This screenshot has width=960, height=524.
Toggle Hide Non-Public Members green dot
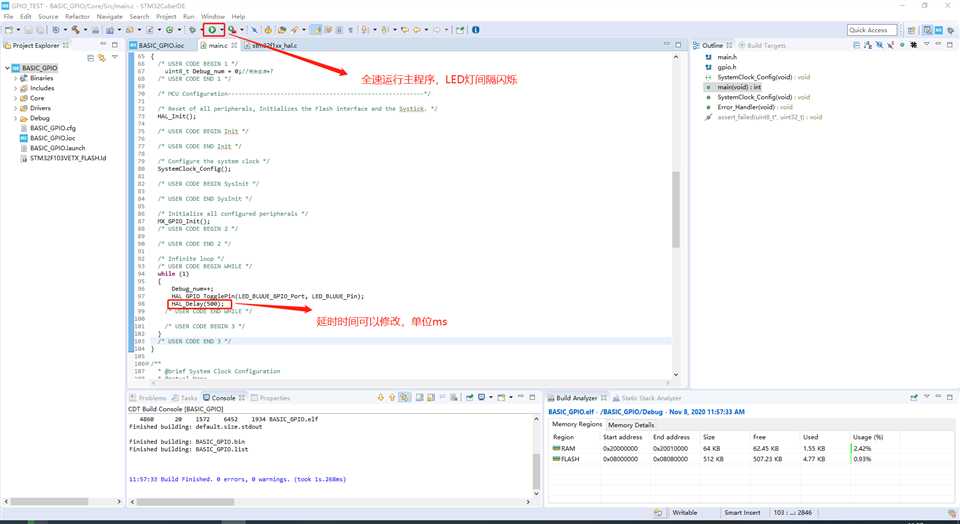click(x=902, y=45)
